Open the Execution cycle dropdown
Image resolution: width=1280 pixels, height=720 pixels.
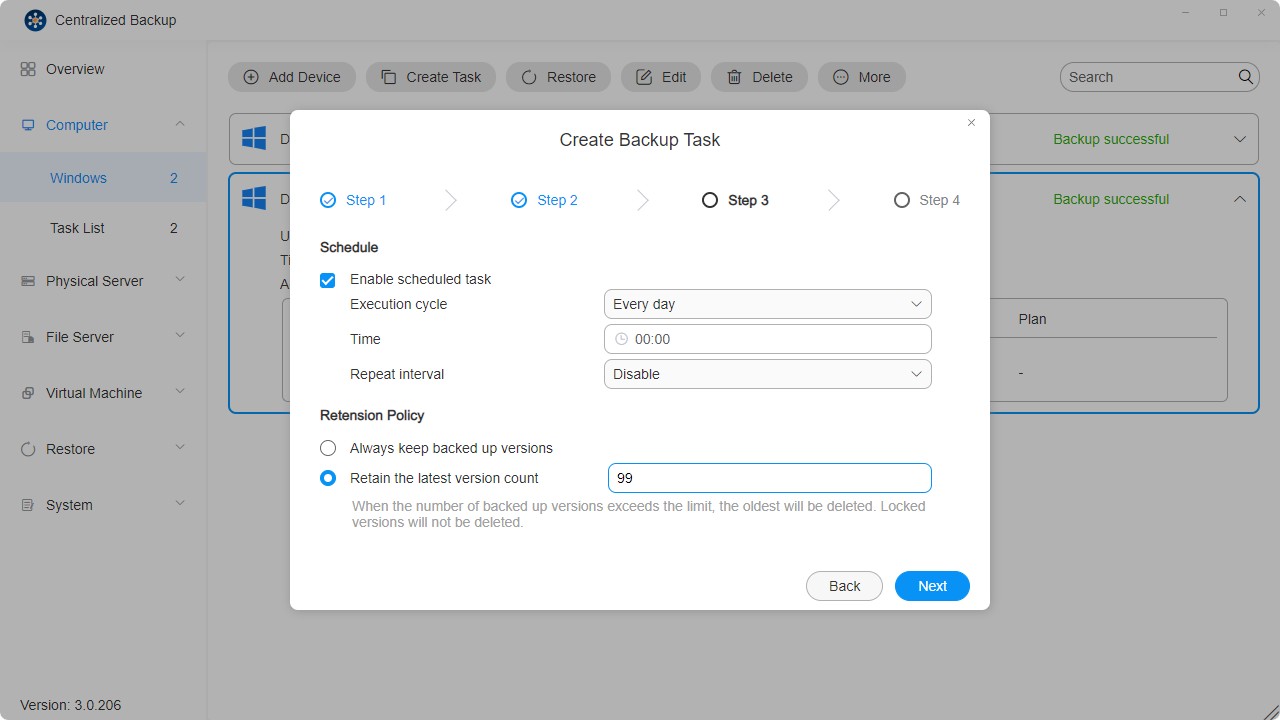click(766, 303)
